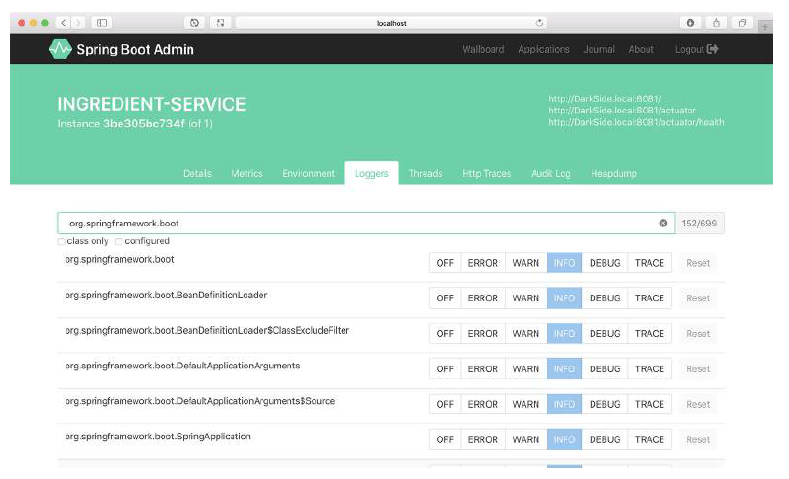Select the Loggers tab
Viewport: 789px width, 479px height.
[x=371, y=174]
